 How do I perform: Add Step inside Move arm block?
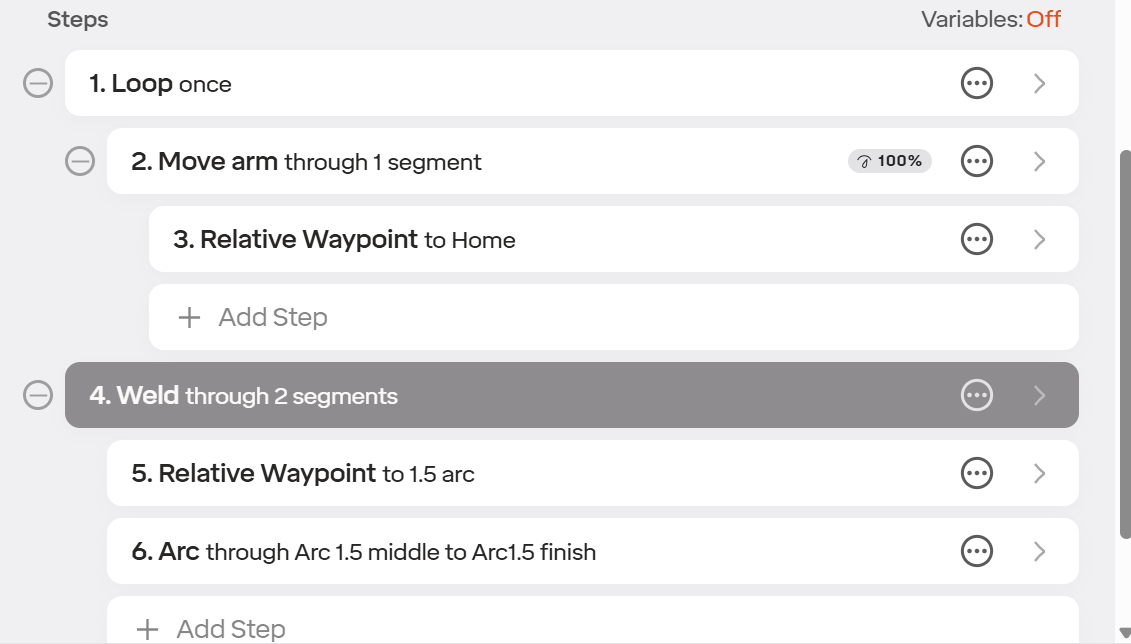[614, 317]
